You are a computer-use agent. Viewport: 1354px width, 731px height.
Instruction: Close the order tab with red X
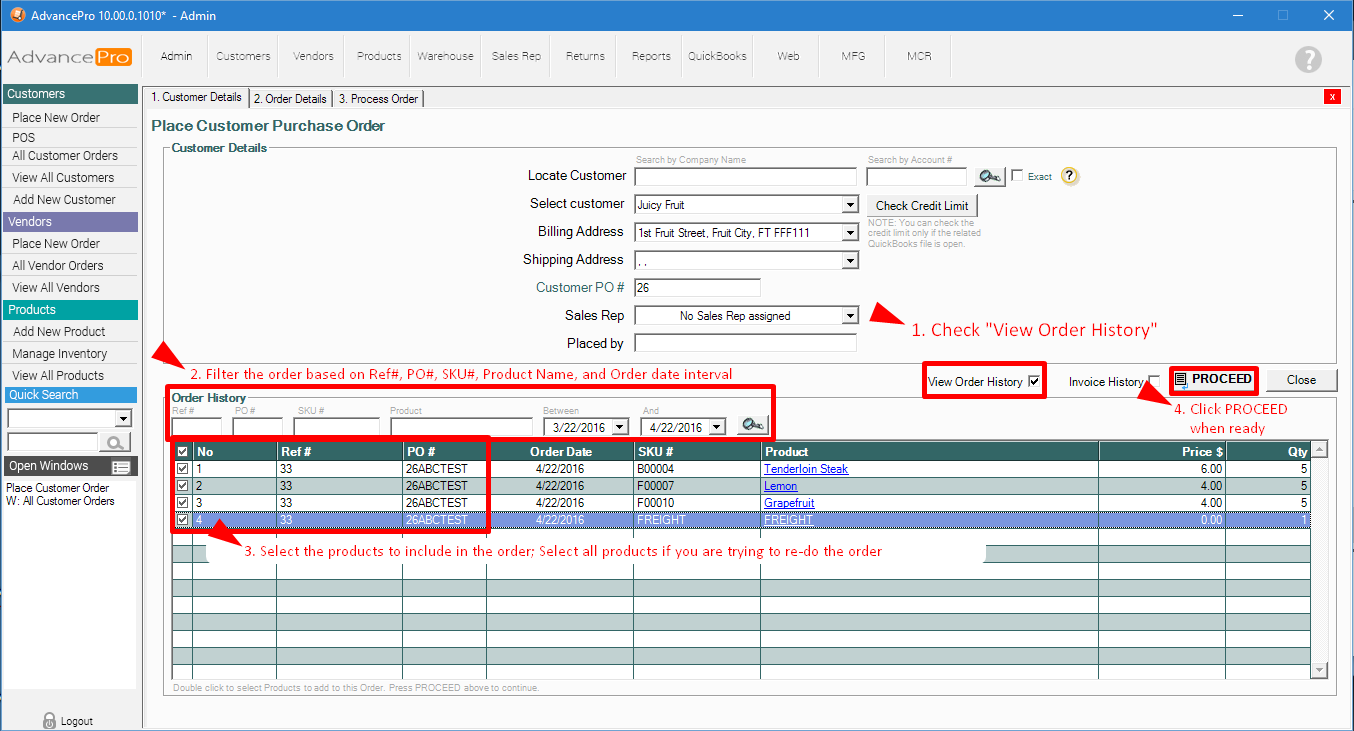point(1332,97)
